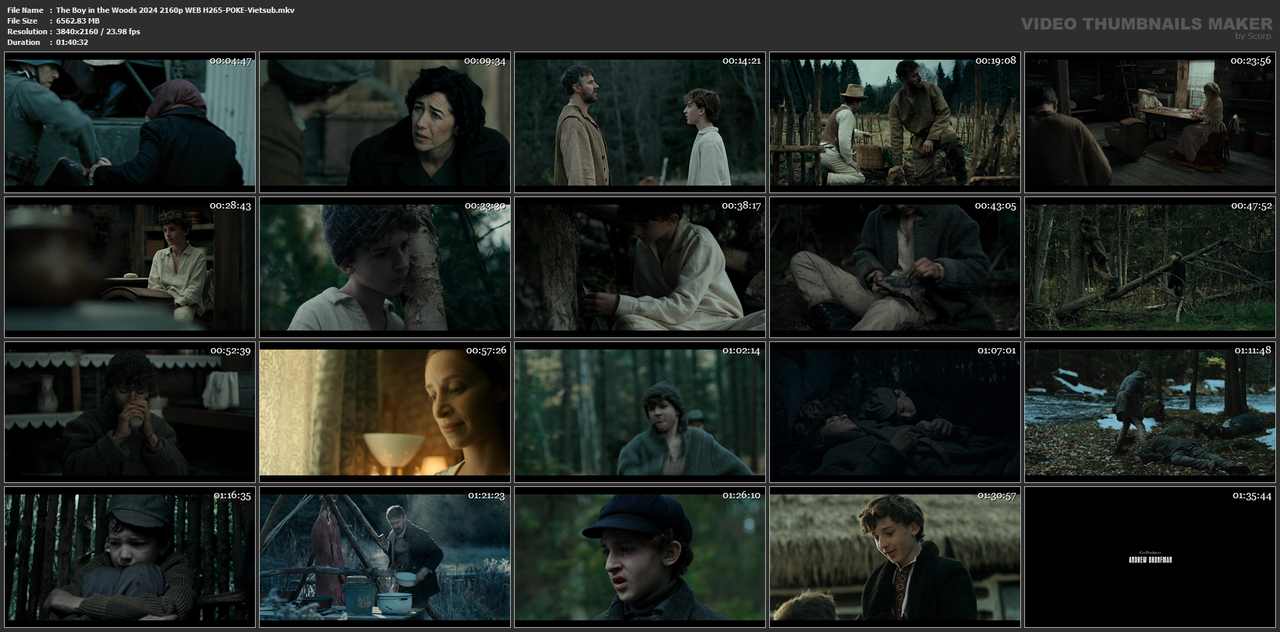Click the file name text ending in Vietsub.mkv
This screenshot has height=632, width=1280.
pyautogui.click(x=175, y=10)
